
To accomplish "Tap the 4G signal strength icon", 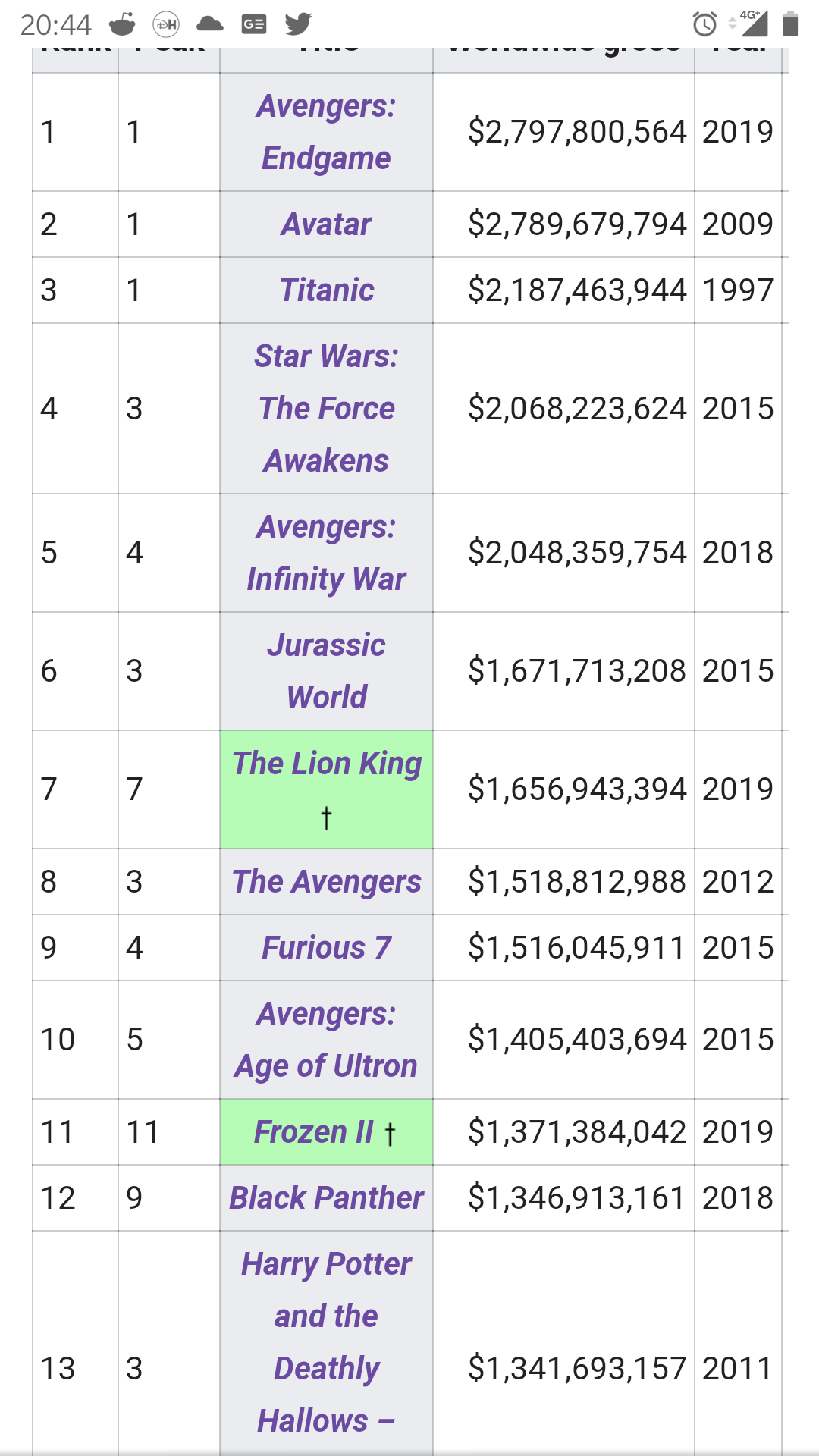I will pos(752,24).
